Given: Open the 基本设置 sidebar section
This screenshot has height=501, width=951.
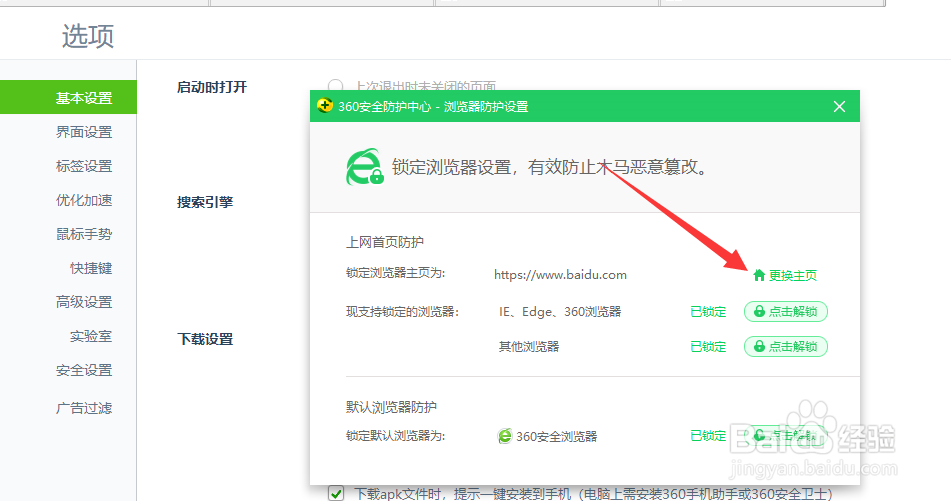Looking at the screenshot, I should click(x=68, y=97).
